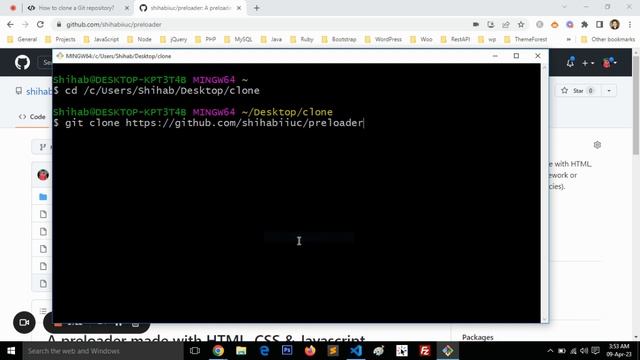Click the screen recorder camera button
640x360 pixels.
[x=24, y=322]
